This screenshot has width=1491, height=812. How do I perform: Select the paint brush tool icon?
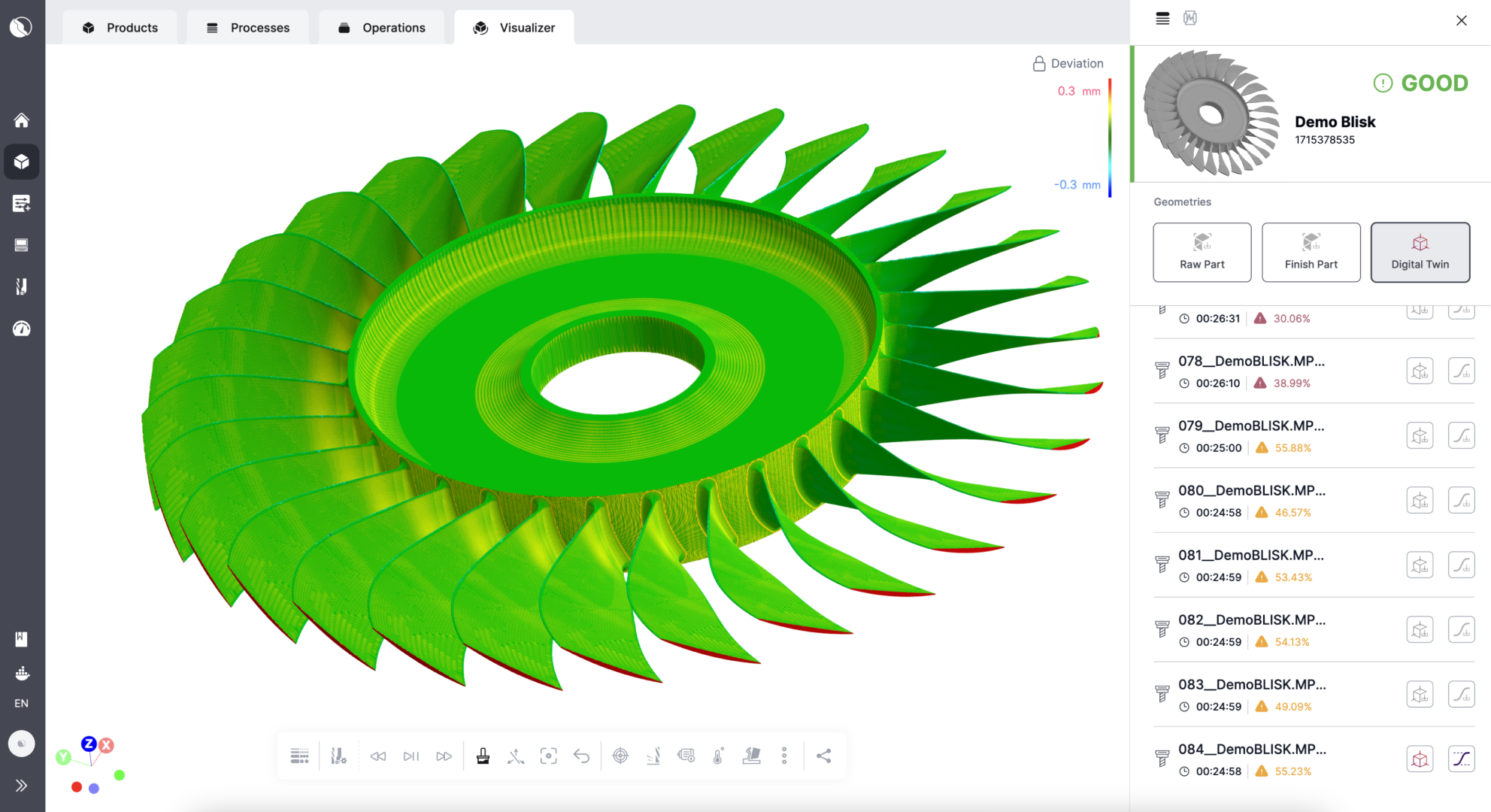click(483, 756)
